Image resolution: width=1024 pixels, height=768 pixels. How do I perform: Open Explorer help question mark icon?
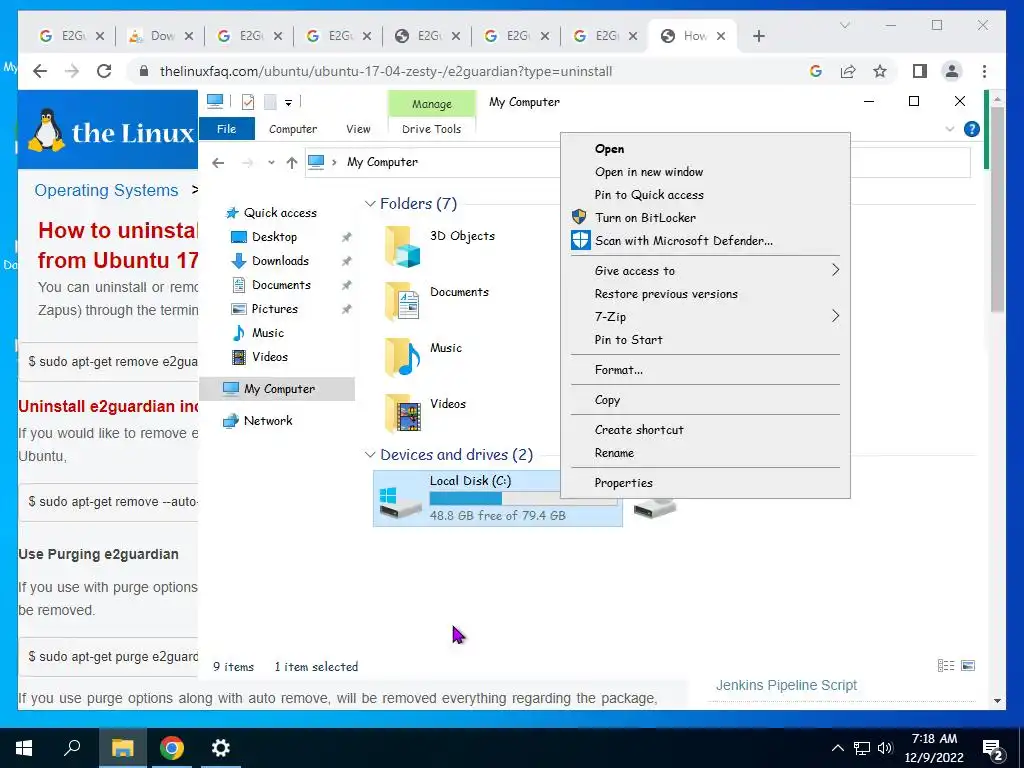[972, 129]
